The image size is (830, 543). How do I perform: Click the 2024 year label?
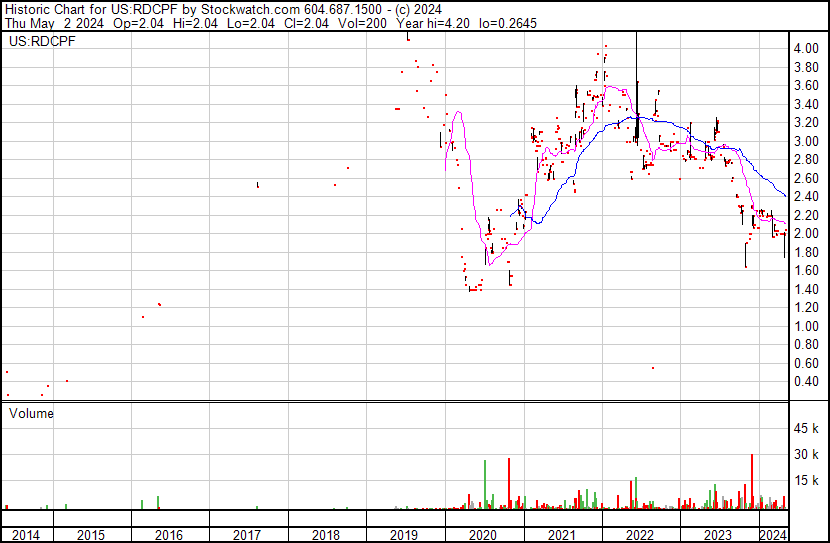coord(772,535)
